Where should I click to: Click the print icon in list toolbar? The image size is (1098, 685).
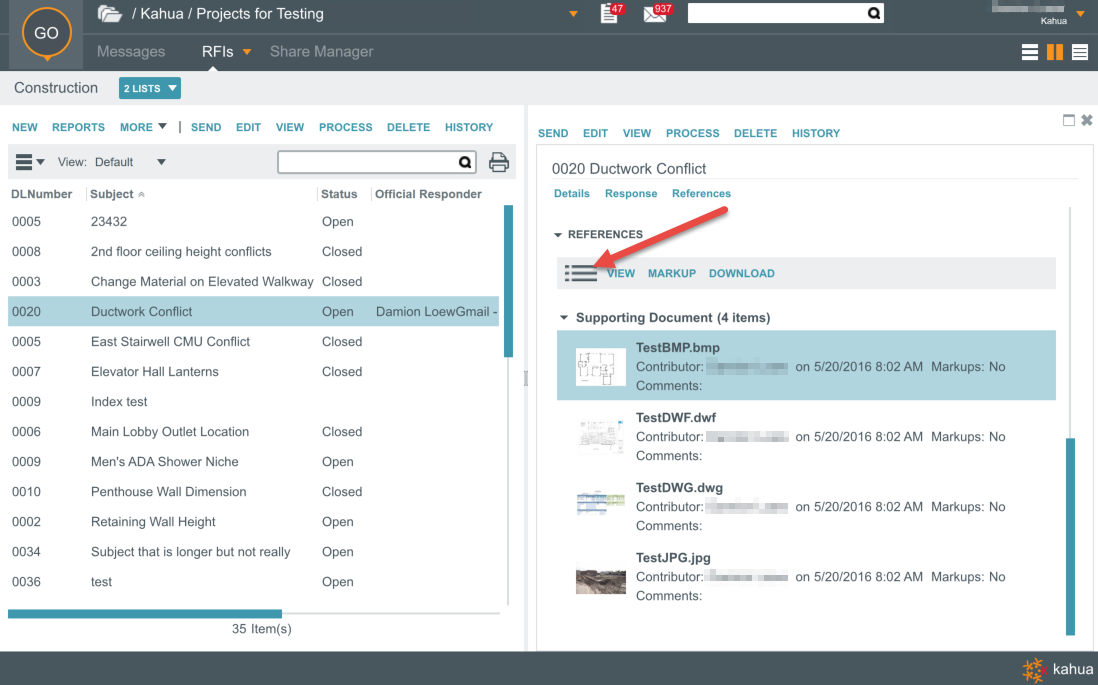[x=498, y=162]
